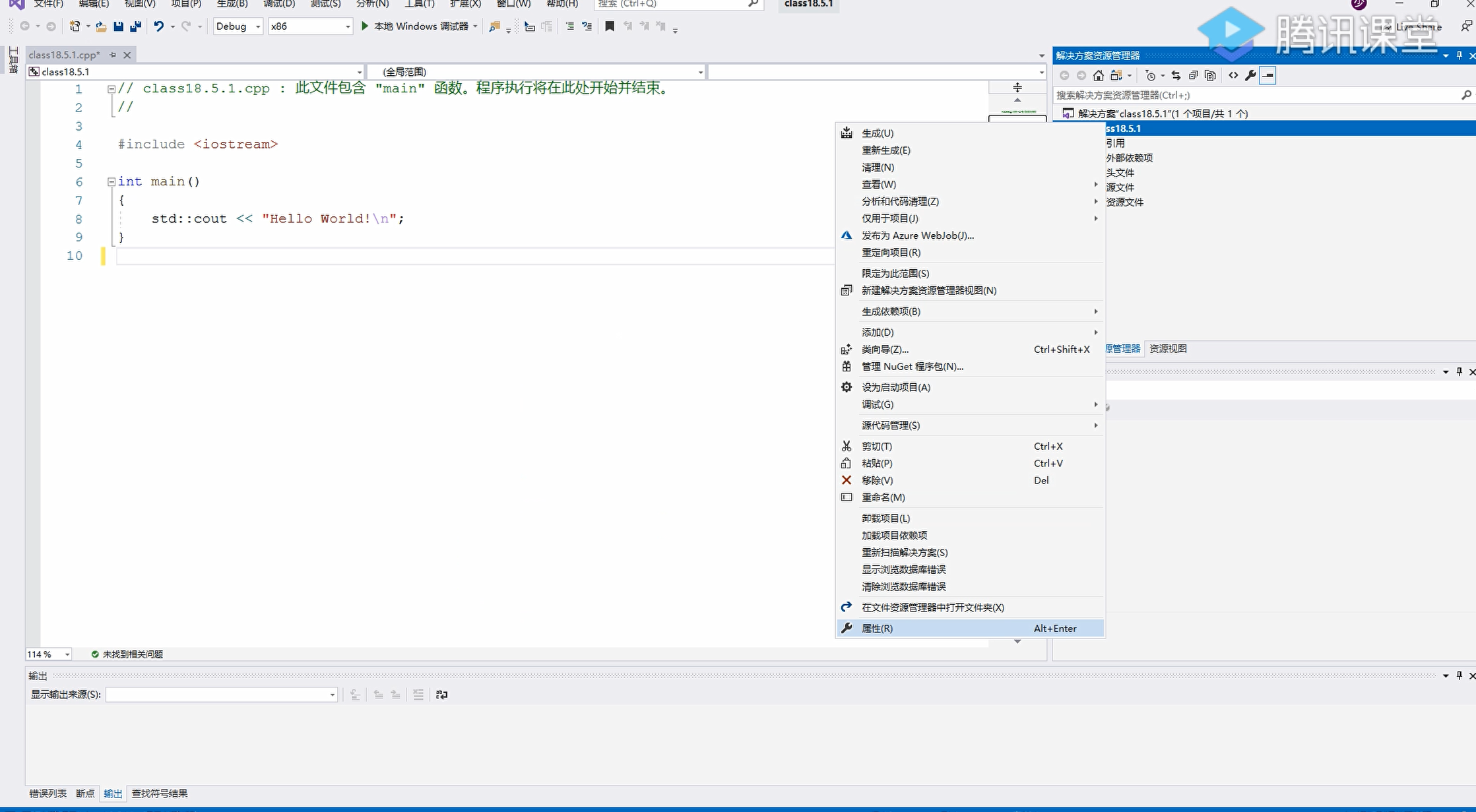Select 属性(R) in the context menu
The width and height of the screenshot is (1476, 812).
point(877,629)
